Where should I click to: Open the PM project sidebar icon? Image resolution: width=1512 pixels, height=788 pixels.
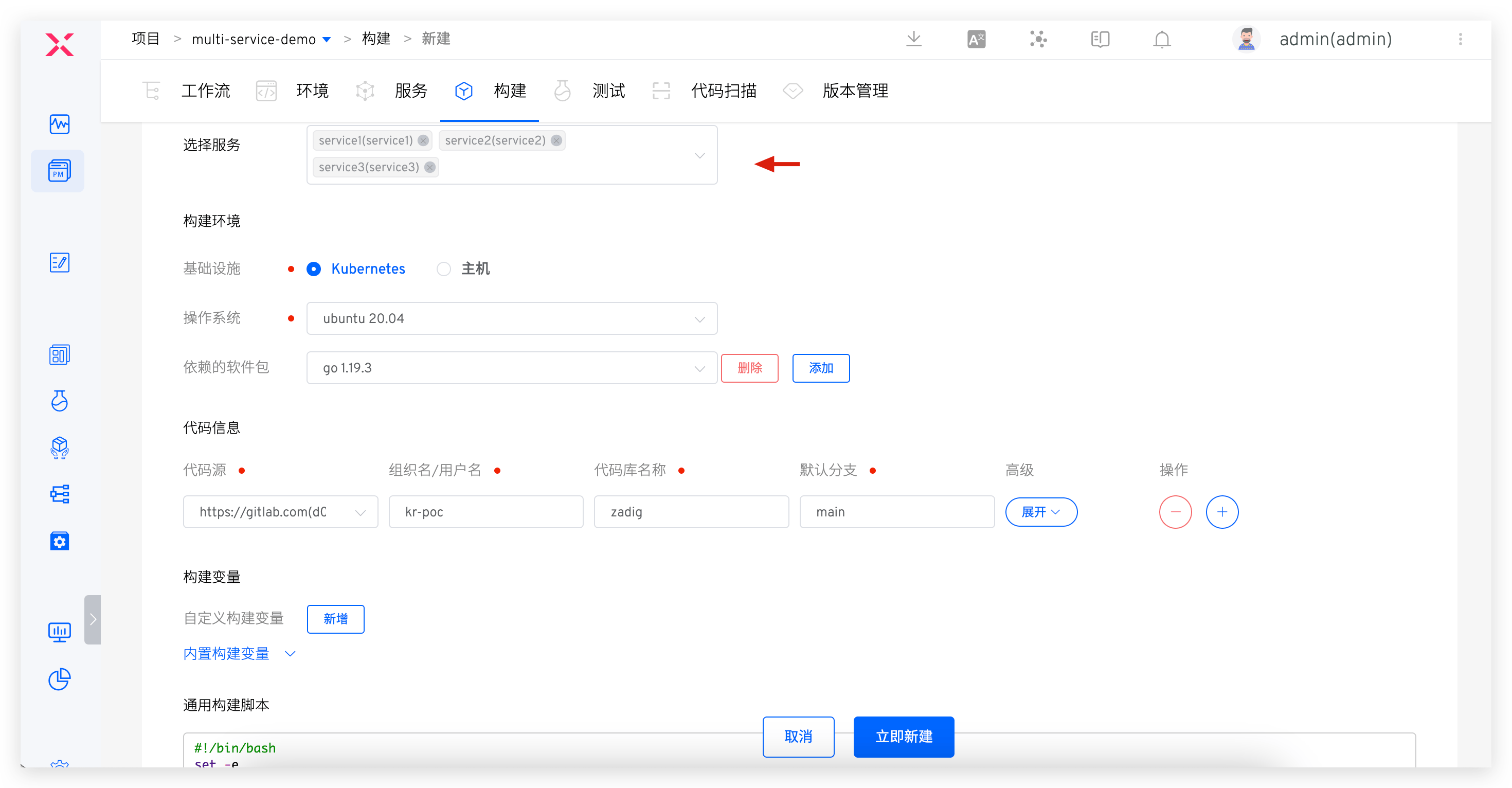coord(59,171)
